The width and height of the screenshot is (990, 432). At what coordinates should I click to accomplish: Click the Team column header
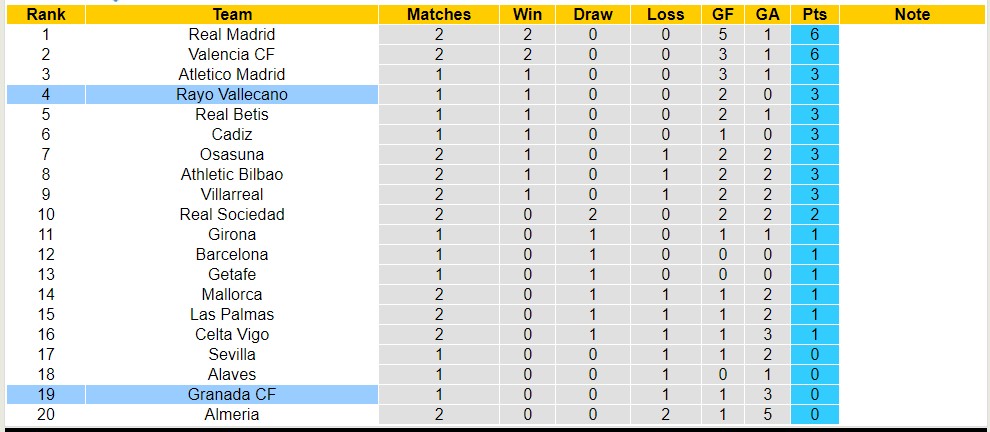[232, 14]
